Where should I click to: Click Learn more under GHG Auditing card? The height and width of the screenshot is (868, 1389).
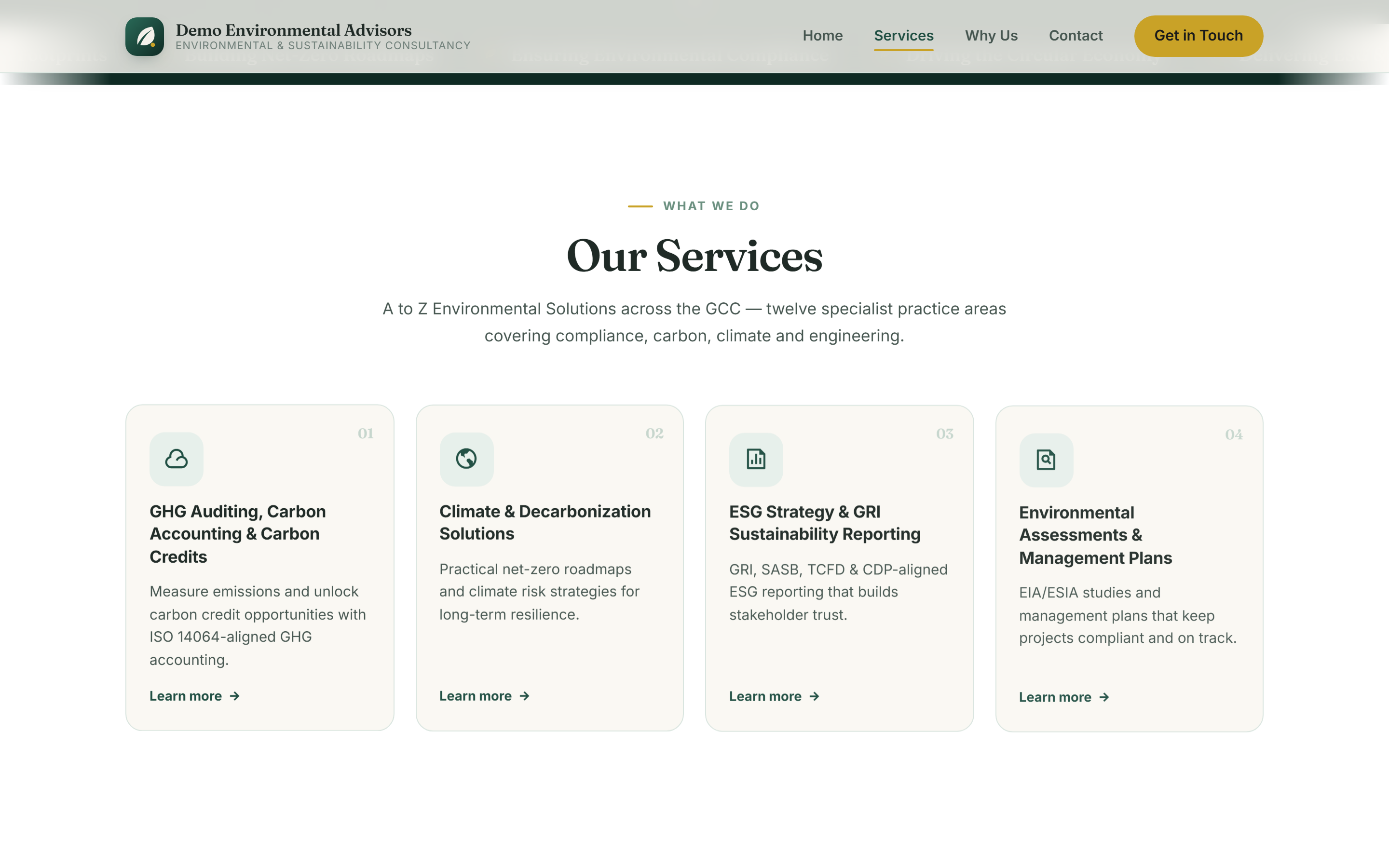(194, 696)
